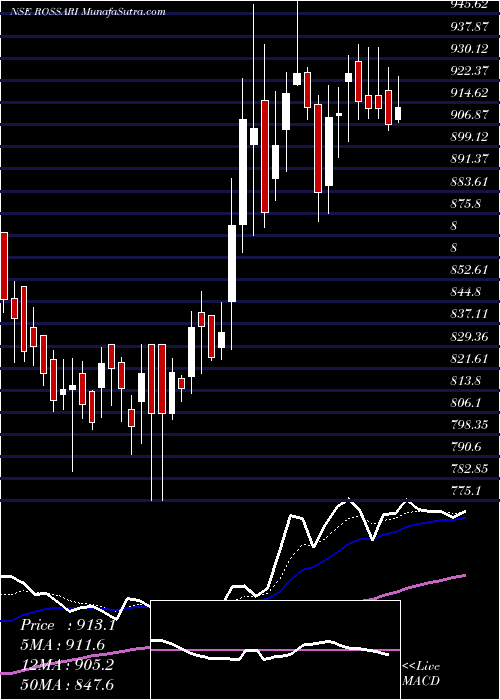Click the last white candlestick on the right

click(x=398, y=113)
